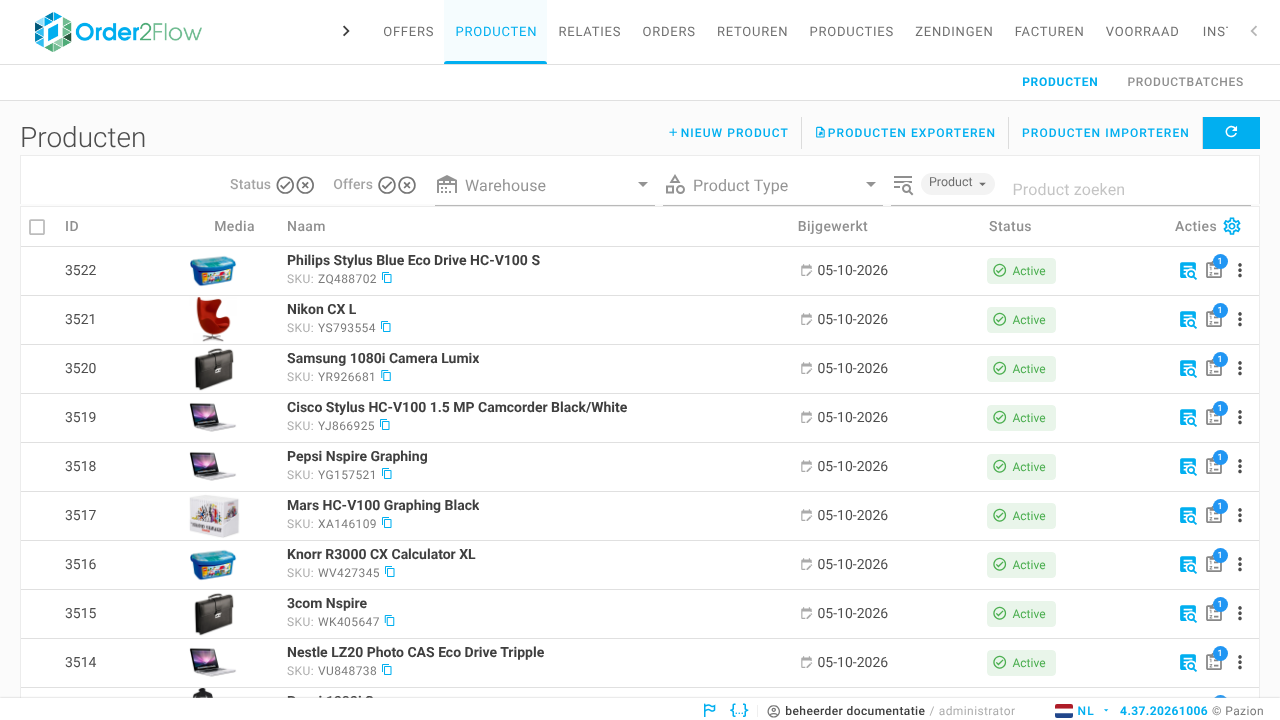Enable the Status checkmark filter
Image resolution: width=1280 pixels, height=720 pixels.
click(x=285, y=185)
